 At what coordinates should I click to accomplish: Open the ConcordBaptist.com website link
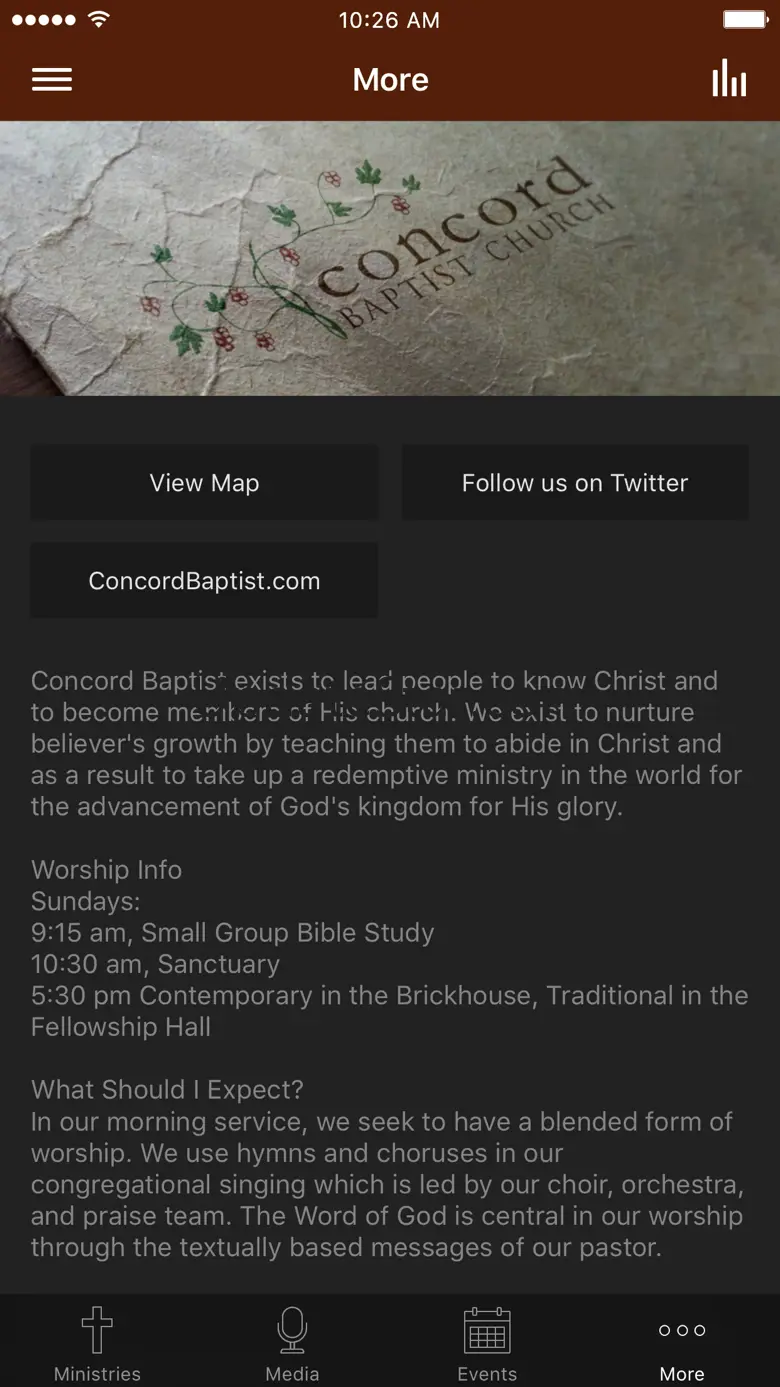pos(204,581)
